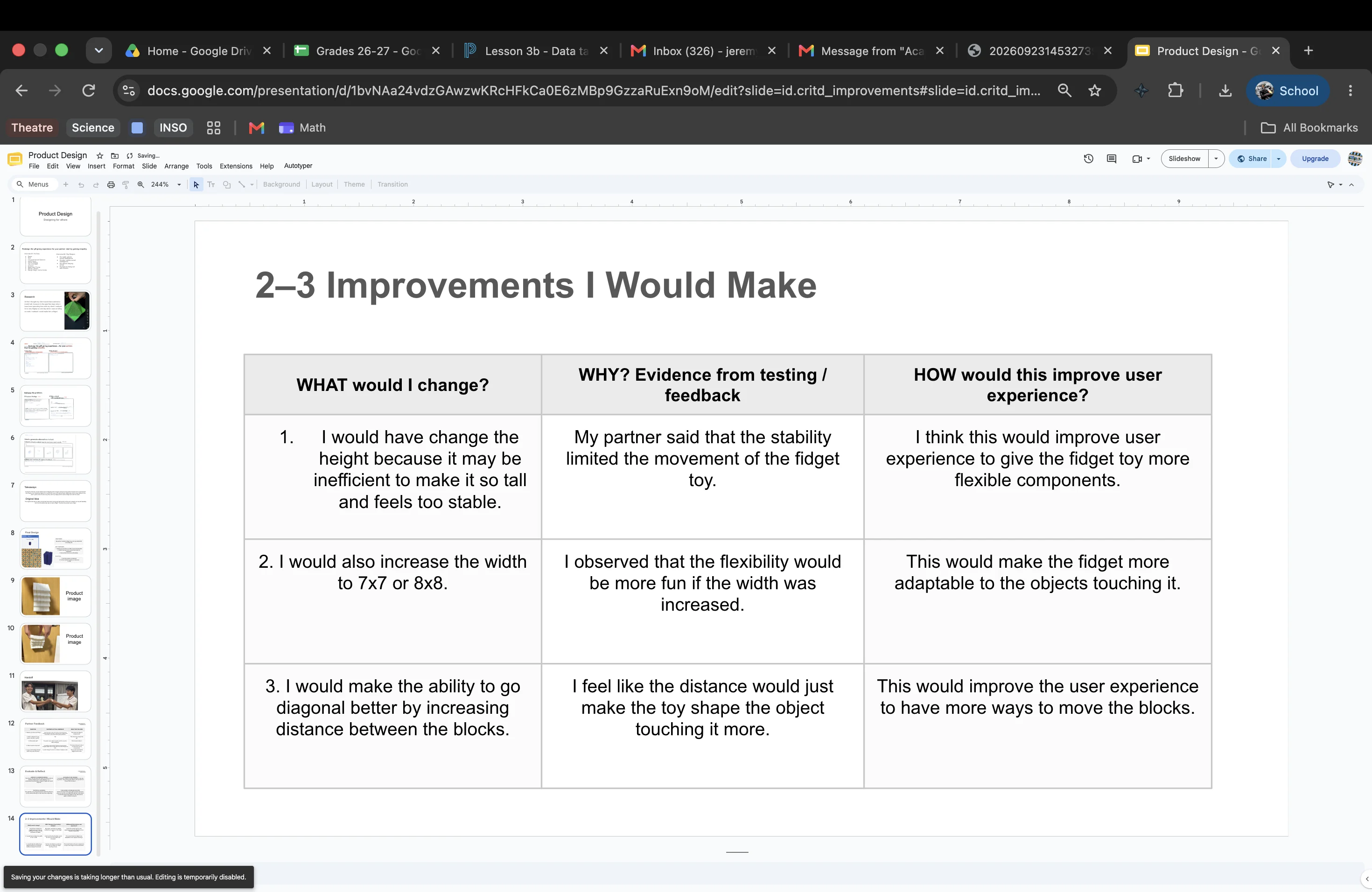Select the paint format roller tool
Image resolution: width=1372 pixels, height=892 pixels.
125,184
